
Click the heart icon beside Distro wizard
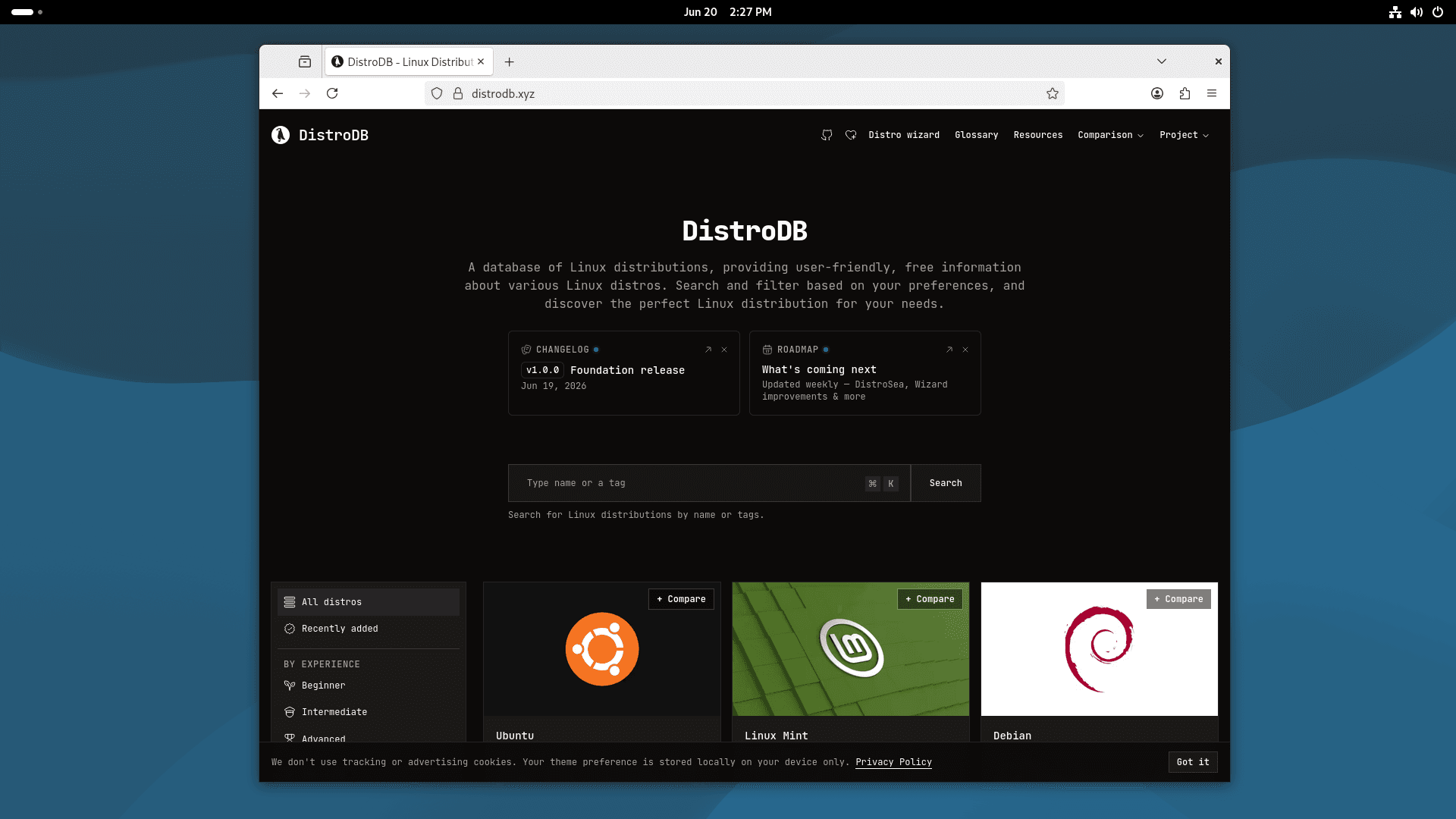point(851,135)
